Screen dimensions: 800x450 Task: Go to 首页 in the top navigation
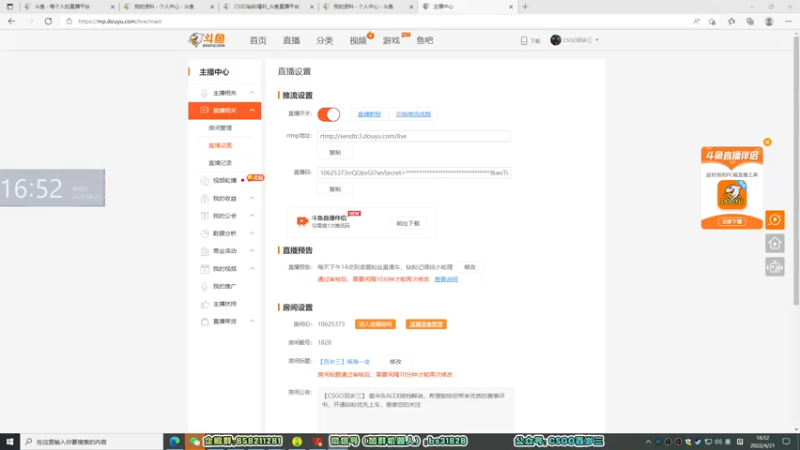[x=258, y=40]
